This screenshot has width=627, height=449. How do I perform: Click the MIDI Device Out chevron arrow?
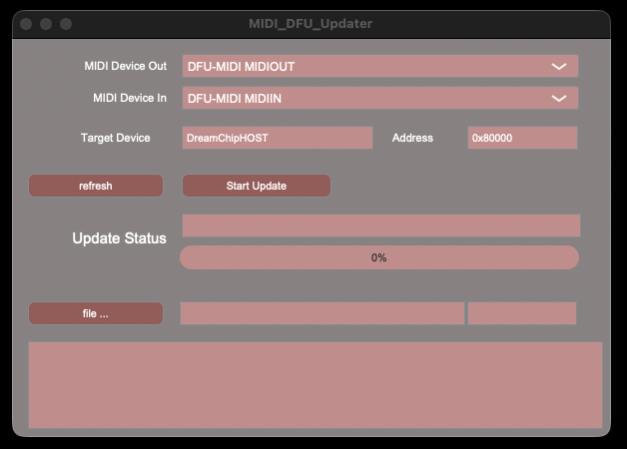point(559,67)
